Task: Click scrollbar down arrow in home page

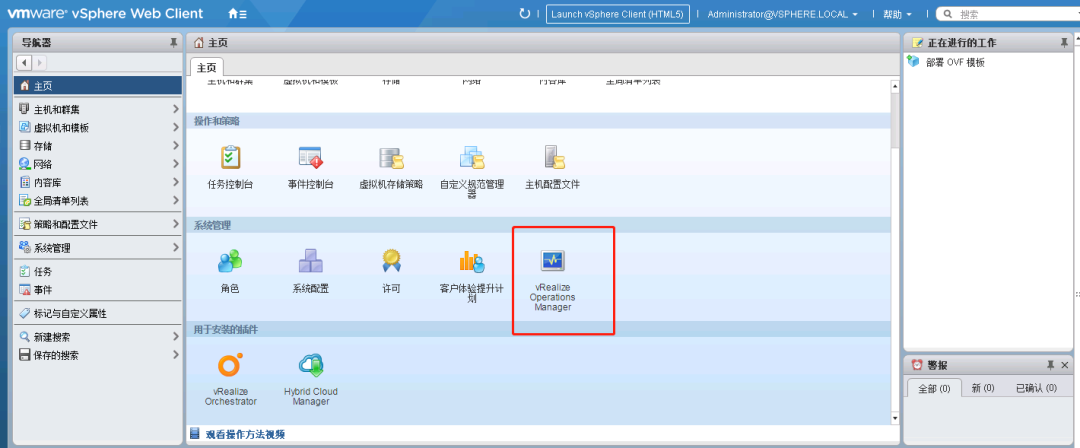Action: pos(895,418)
